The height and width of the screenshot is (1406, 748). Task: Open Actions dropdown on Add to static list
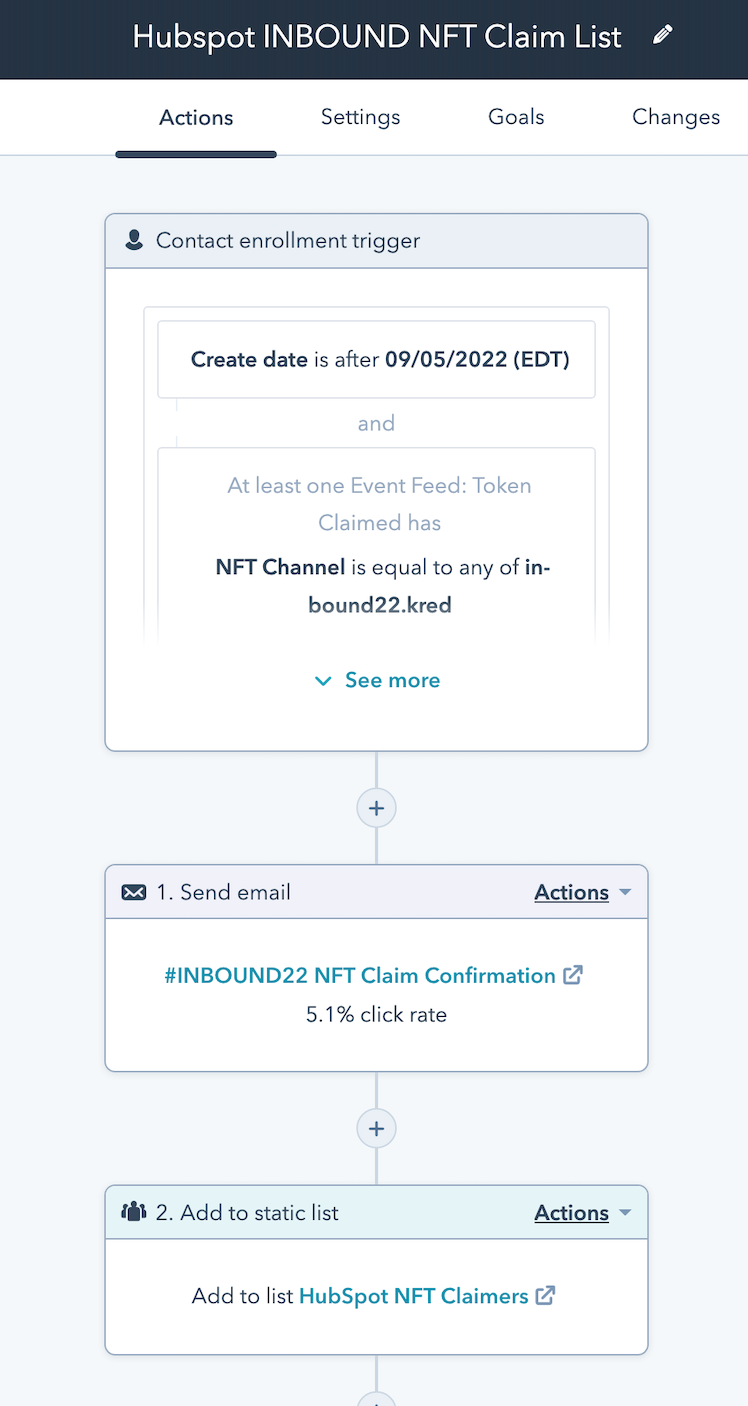pyautogui.click(x=582, y=1213)
